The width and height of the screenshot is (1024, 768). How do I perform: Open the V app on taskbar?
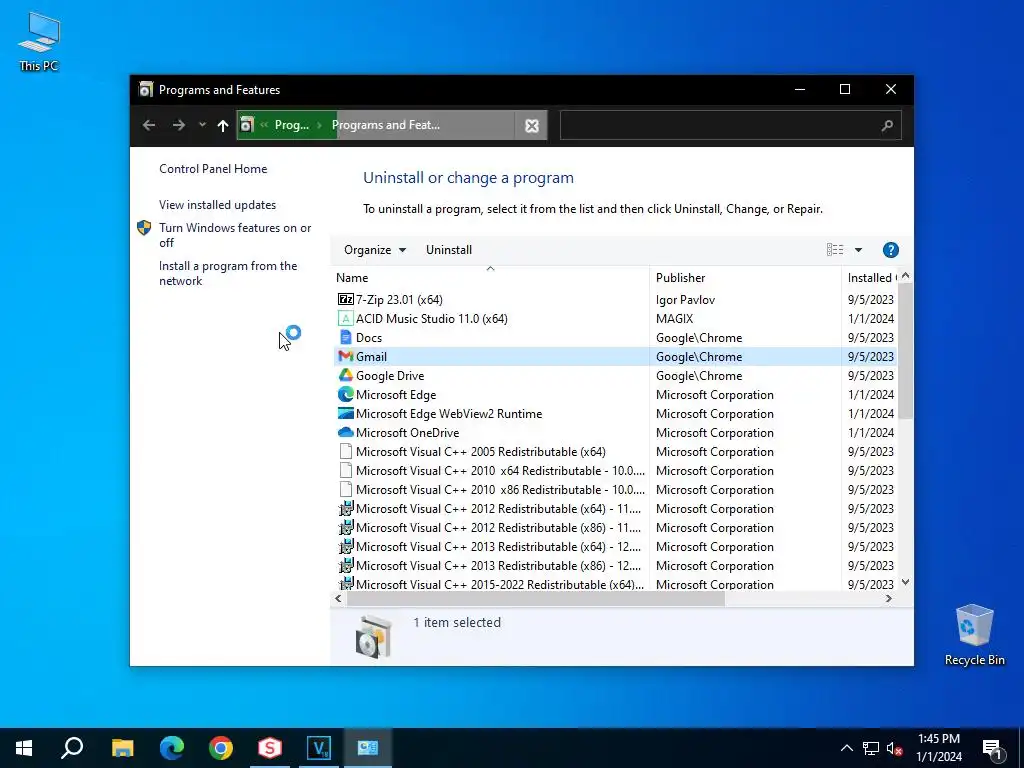pos(319,748)
